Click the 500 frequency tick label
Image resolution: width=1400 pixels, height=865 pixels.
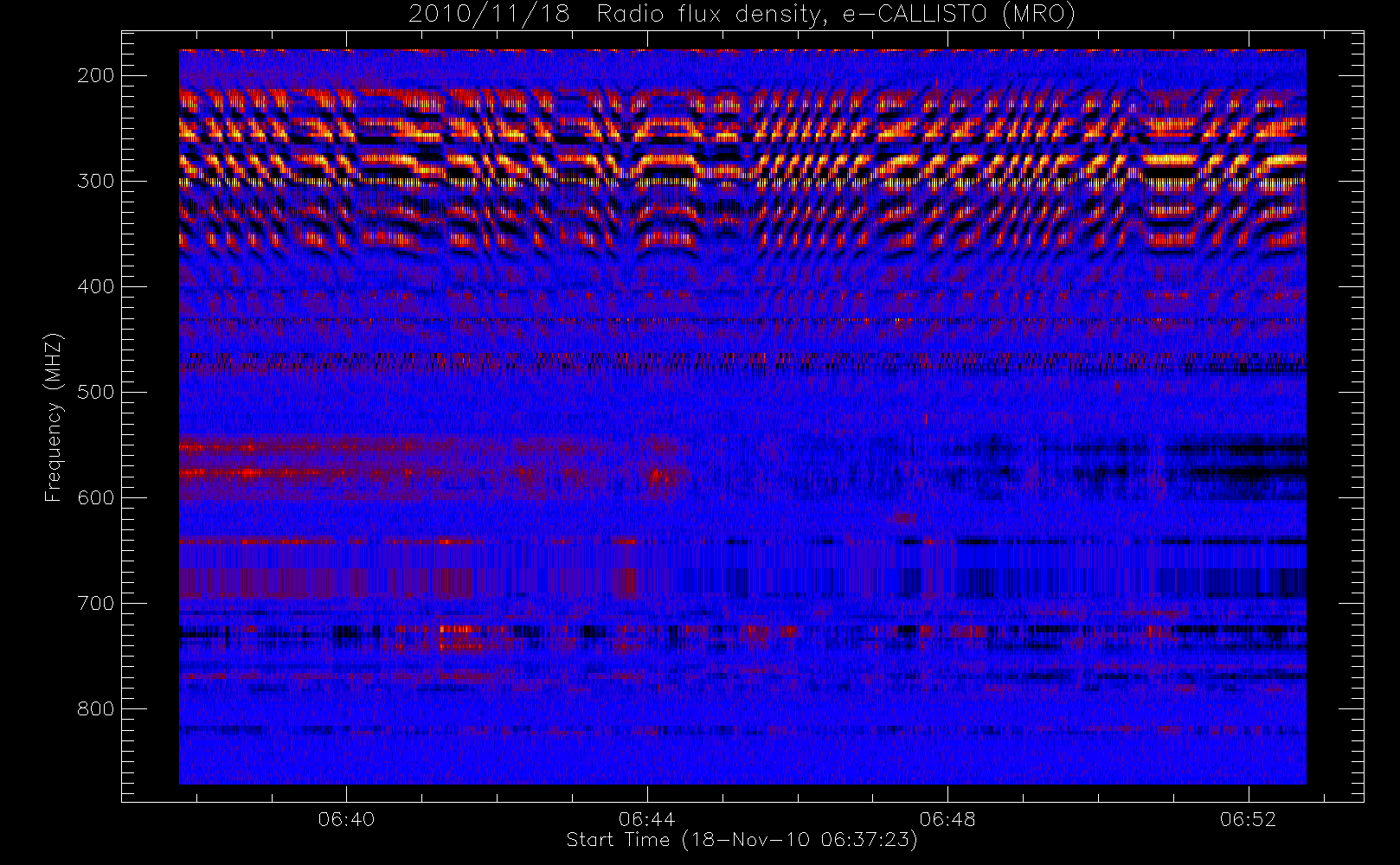click(96, 392)
